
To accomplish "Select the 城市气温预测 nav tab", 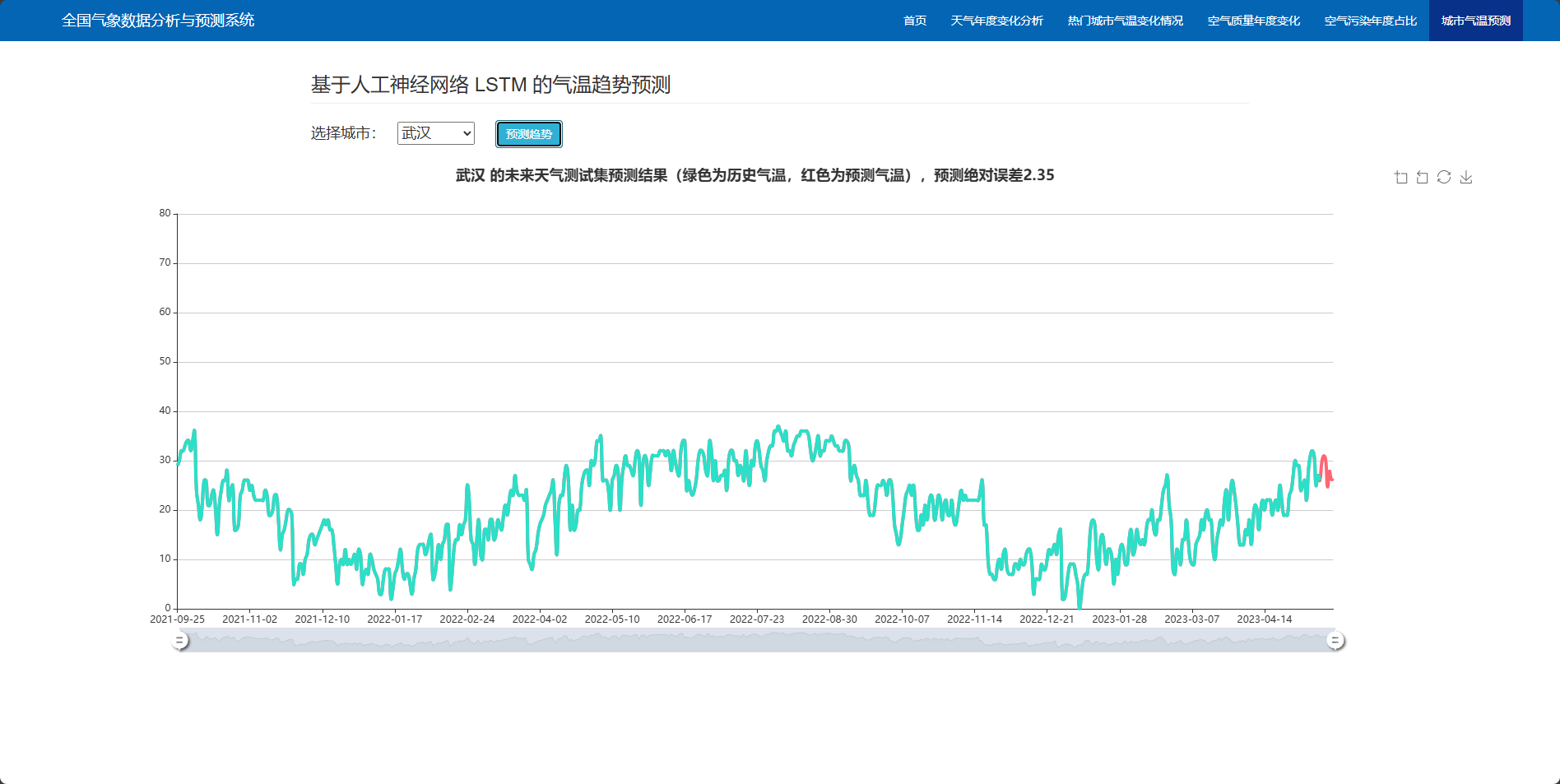I will tap(1475, 21).
